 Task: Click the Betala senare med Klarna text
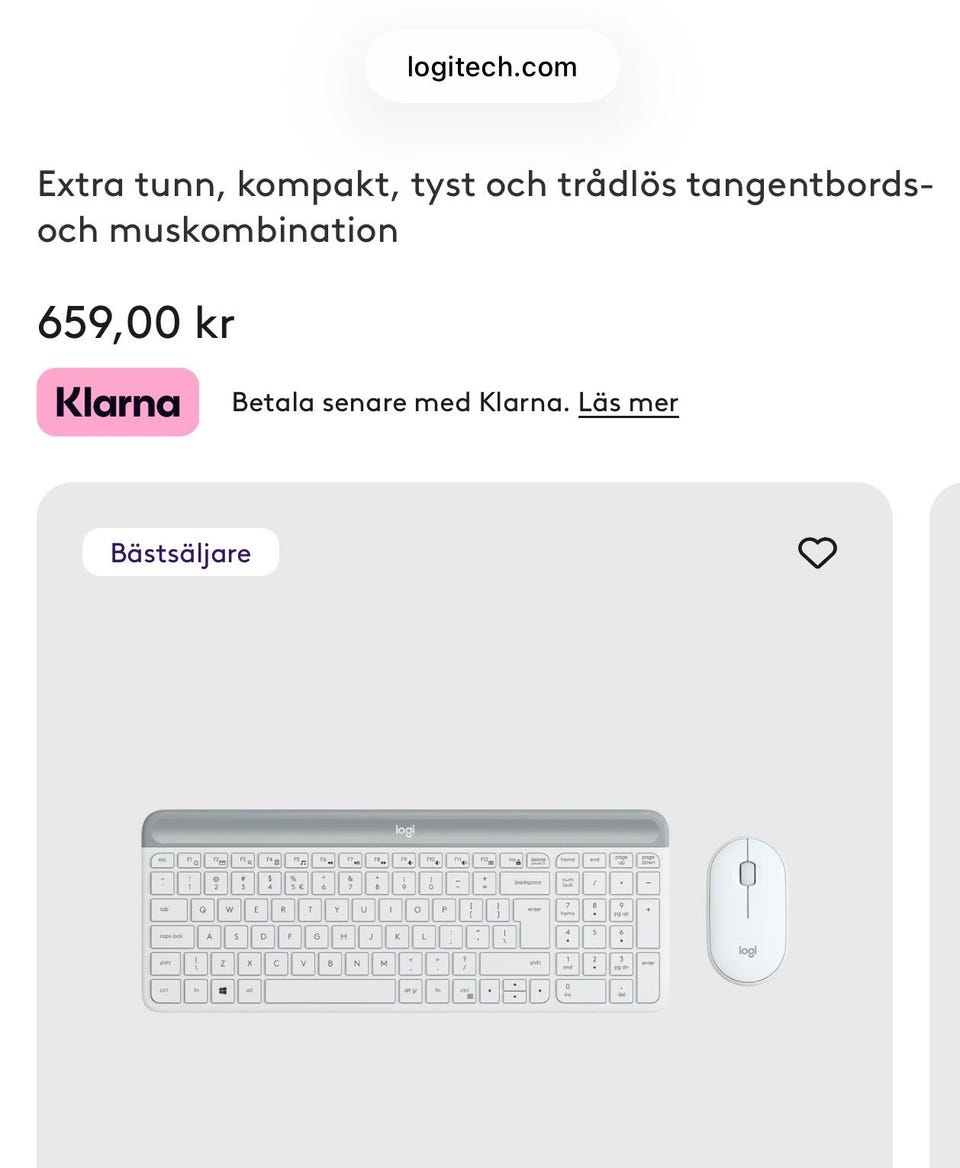[x=400, y=403]
